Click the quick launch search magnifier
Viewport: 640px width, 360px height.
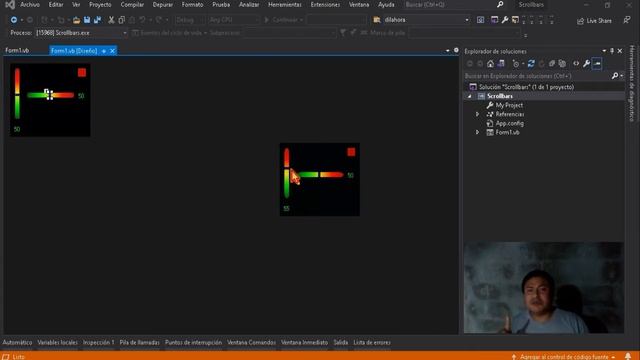click(x=500, y=4)
